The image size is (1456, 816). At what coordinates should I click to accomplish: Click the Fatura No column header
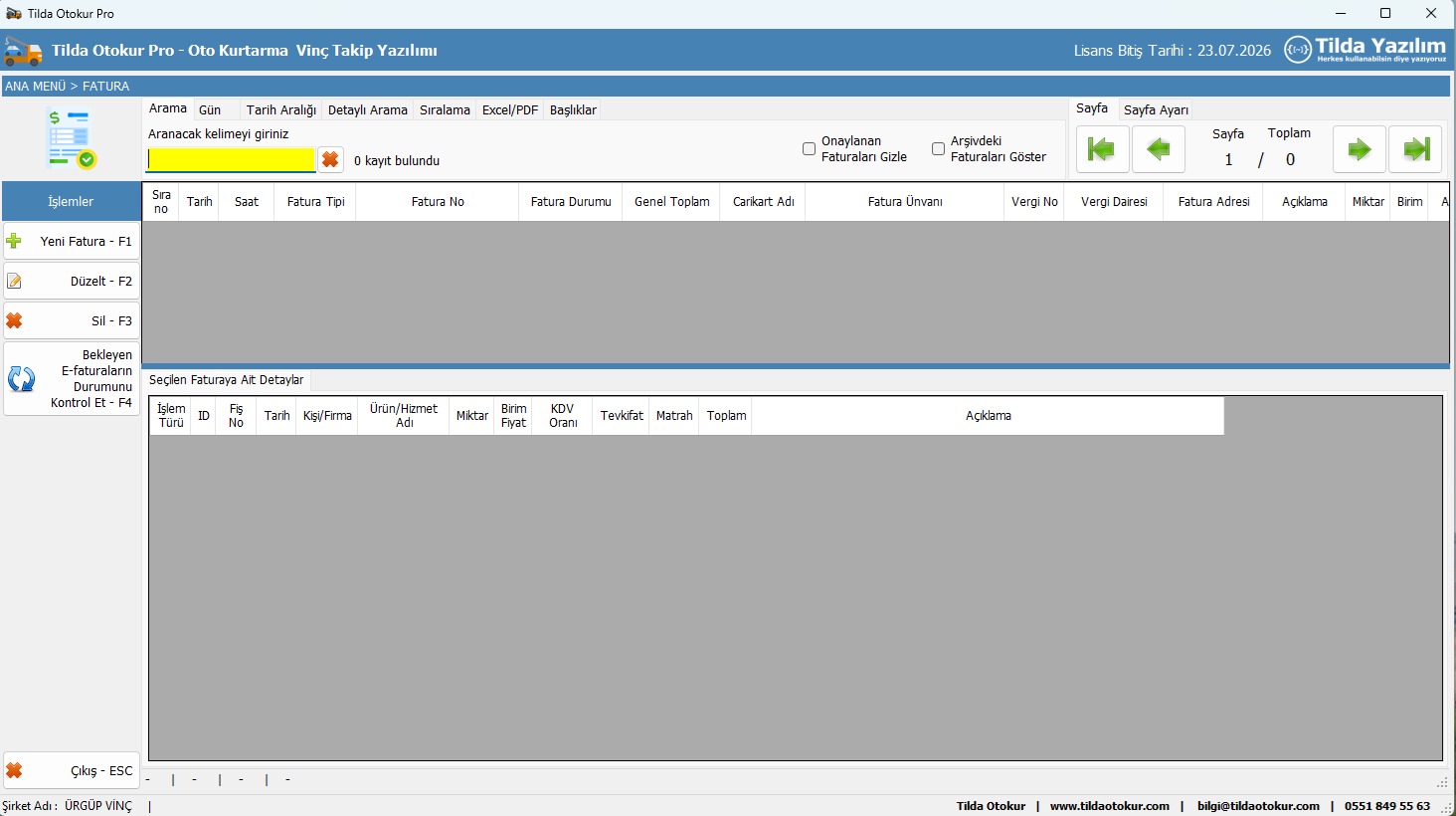point(438,202)
